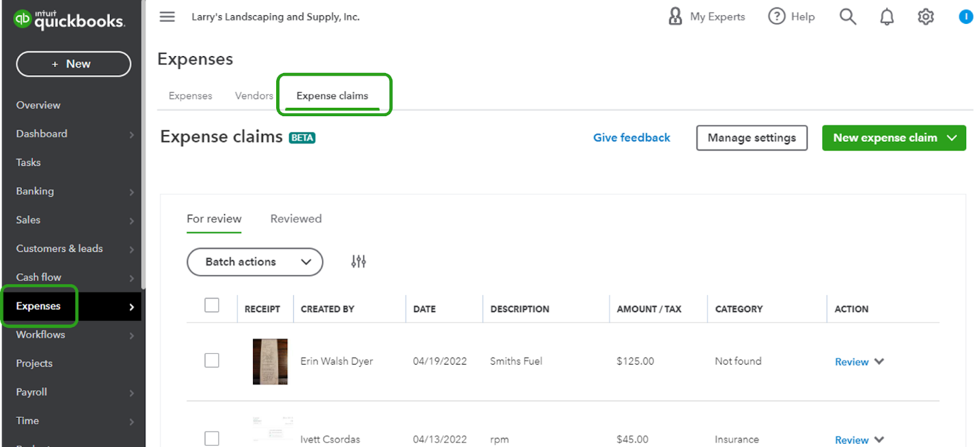
Task: Click the Manage settings button
Action: point(752,138)
